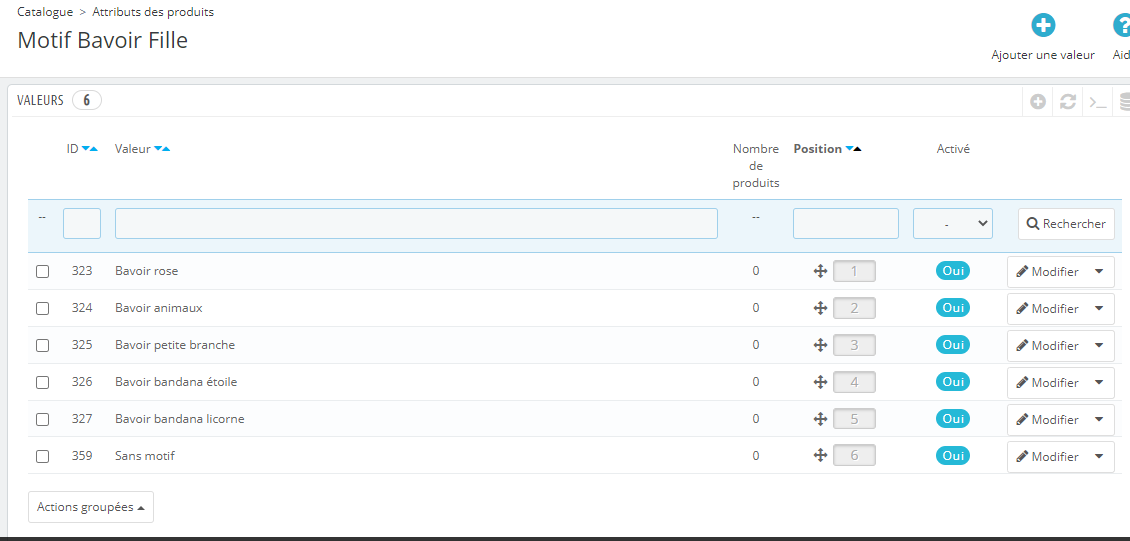The height and width of the screenshot is (541, 1130).
Task: Sort Valeur column ascending arrow
Action: coord(166,149)
